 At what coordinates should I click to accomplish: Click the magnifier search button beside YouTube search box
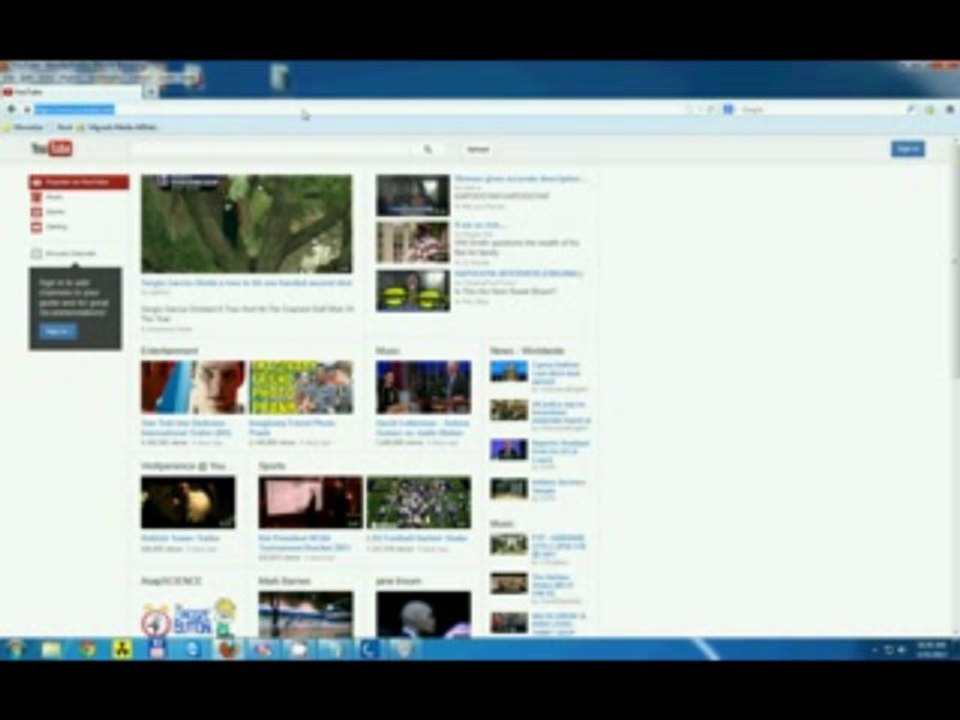pos(428,149)
